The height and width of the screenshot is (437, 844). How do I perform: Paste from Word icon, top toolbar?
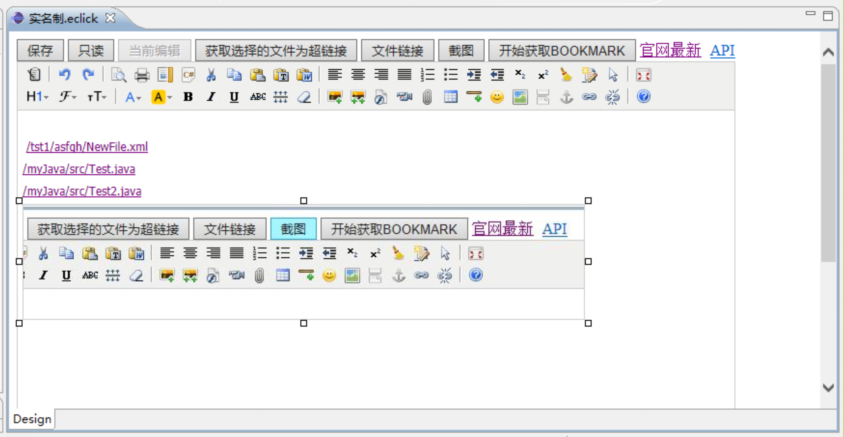tap(304, 75)
